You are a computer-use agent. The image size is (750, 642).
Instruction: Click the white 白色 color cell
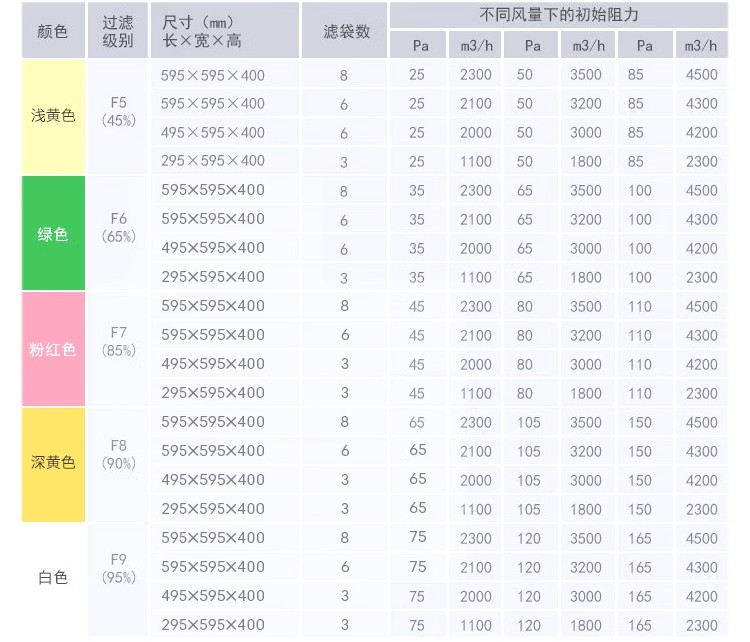click(x=53, y=577)
